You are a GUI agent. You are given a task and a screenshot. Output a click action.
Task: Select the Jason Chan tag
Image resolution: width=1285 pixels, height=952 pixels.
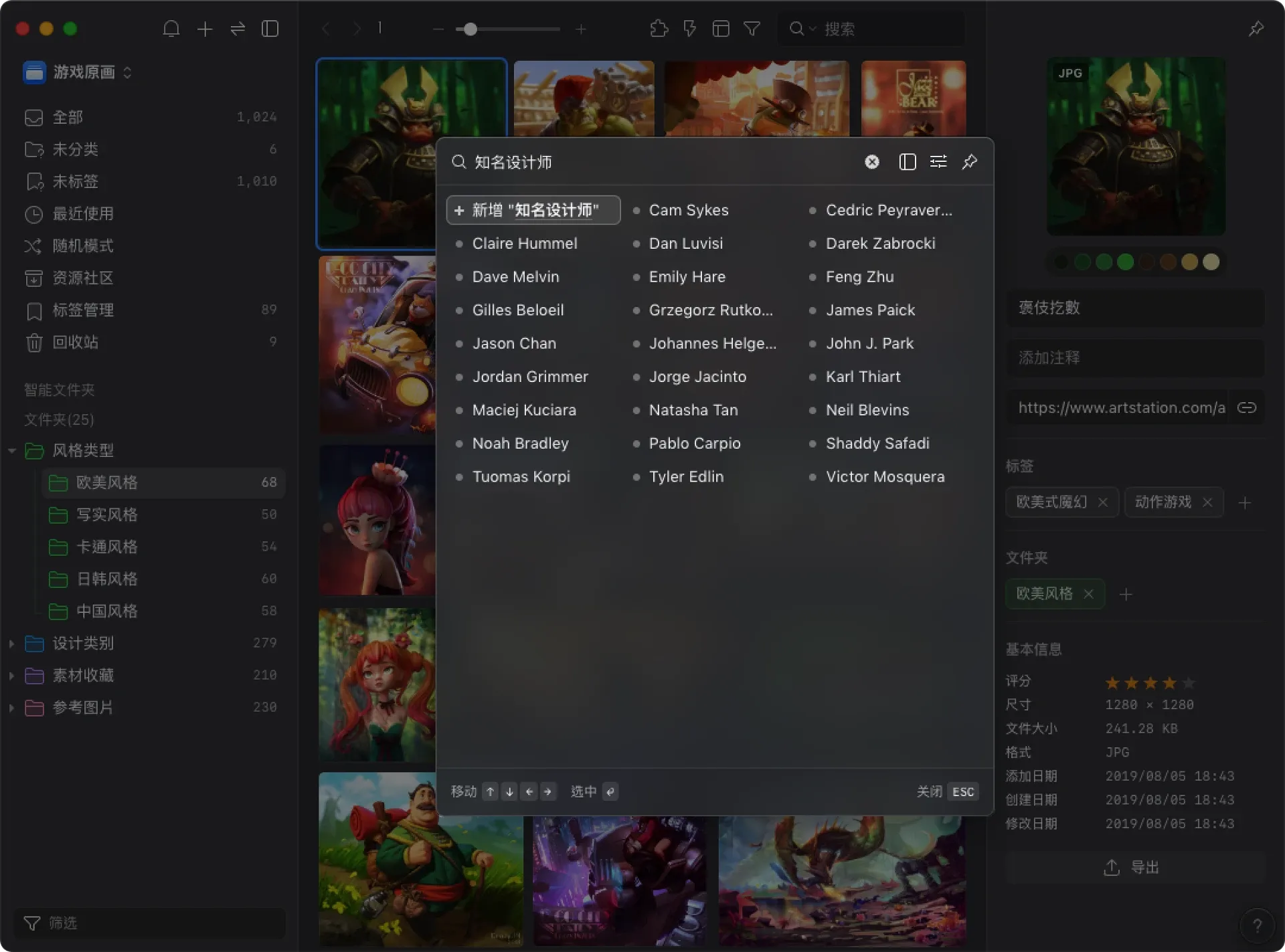pyautogui.click(x=514, y=343)
